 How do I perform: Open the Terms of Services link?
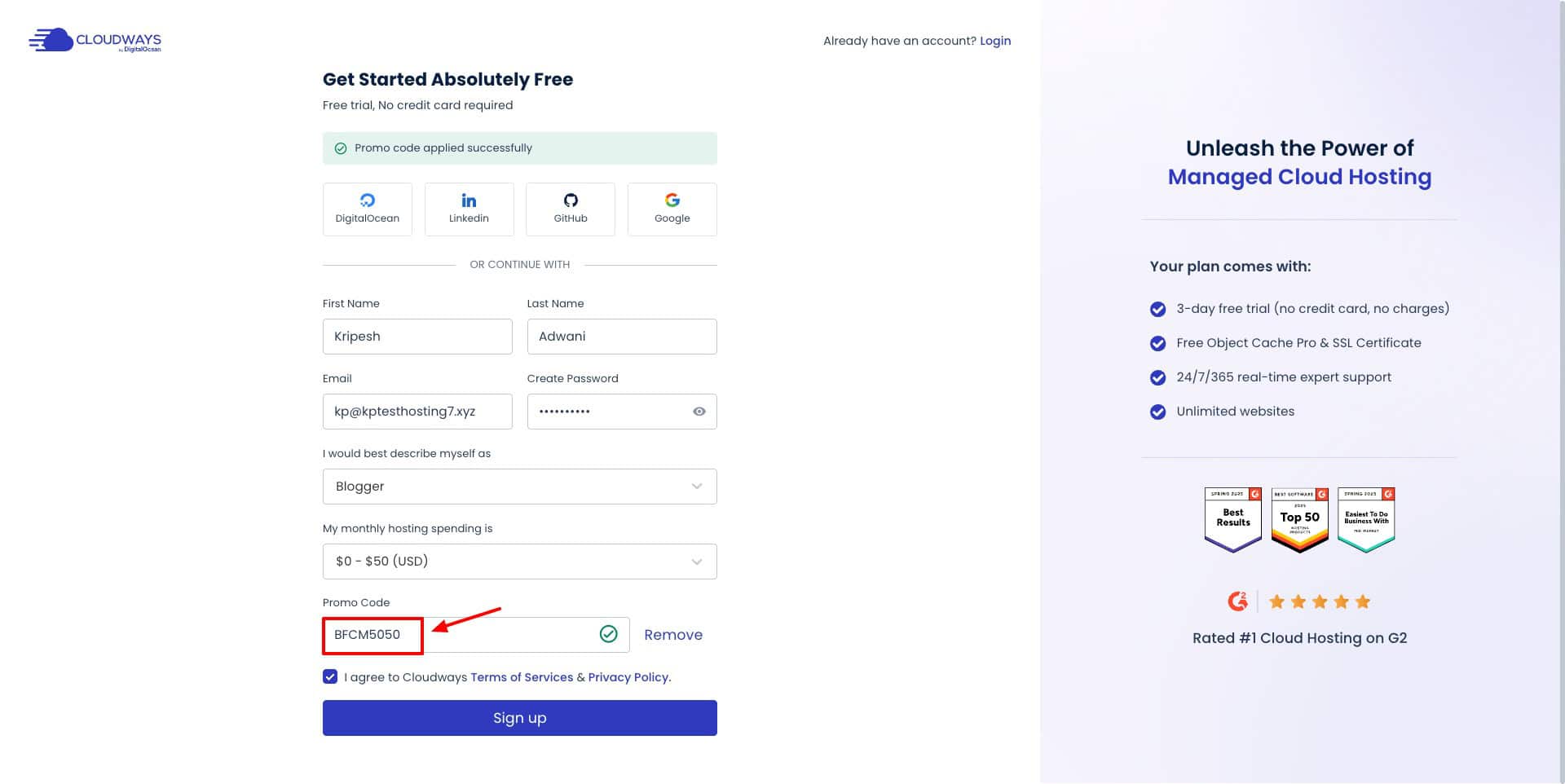click(x=522, y=677)
